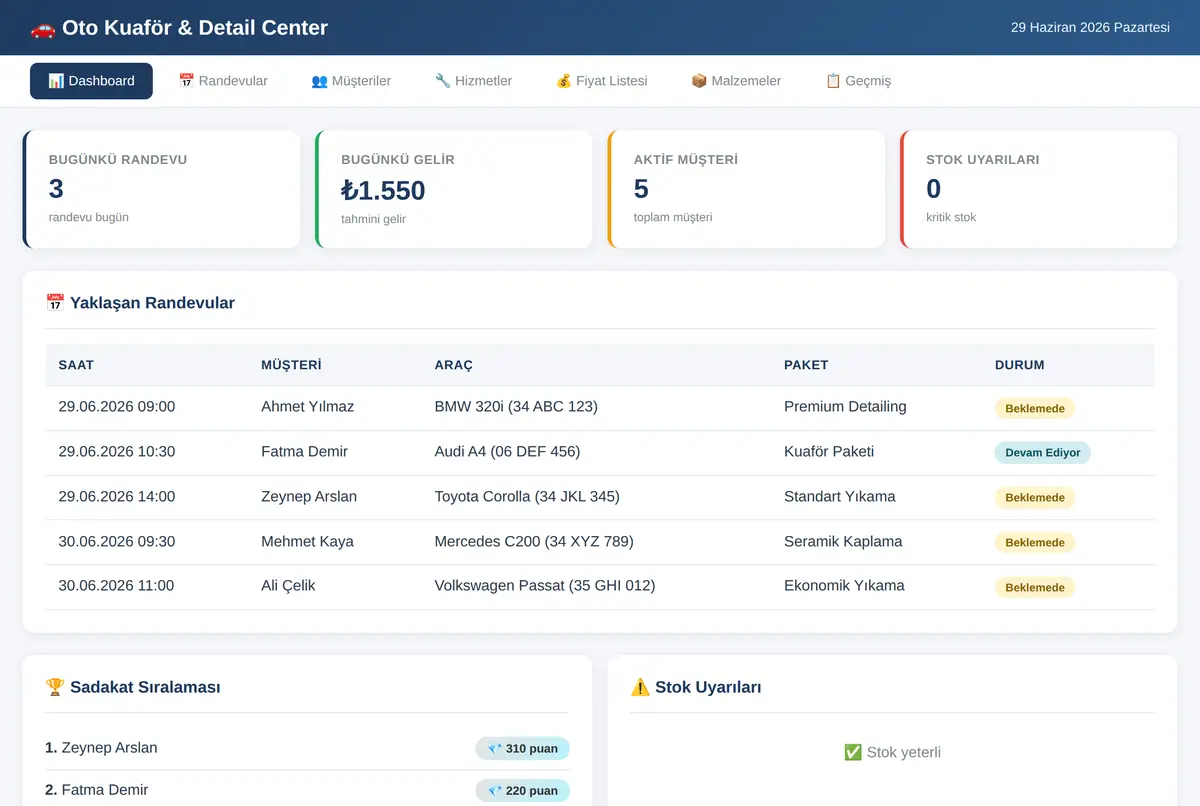Click the calendar icon beside Yaklaşan Randevular
Screen dimensions: 1200x806
[55, 302]
